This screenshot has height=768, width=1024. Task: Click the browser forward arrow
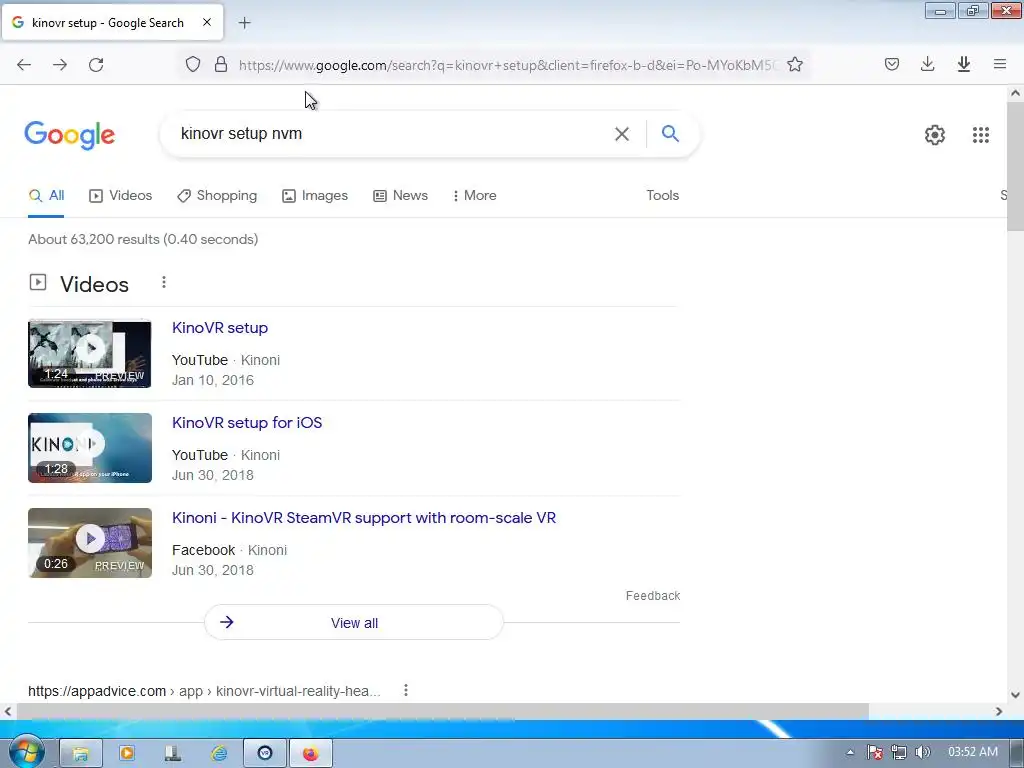[60, 65]
